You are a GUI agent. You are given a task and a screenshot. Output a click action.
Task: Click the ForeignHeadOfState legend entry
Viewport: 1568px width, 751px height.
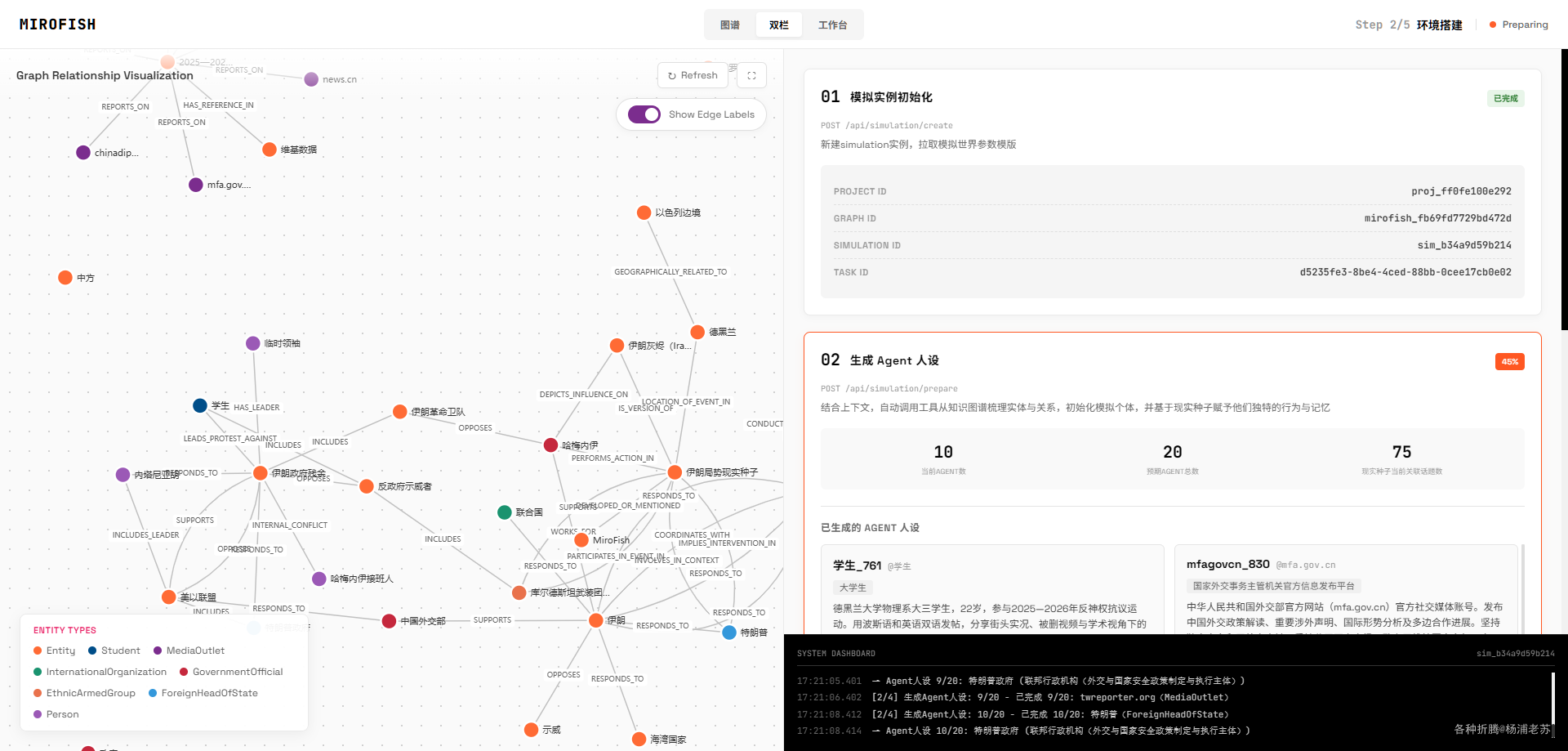(203, 693)
